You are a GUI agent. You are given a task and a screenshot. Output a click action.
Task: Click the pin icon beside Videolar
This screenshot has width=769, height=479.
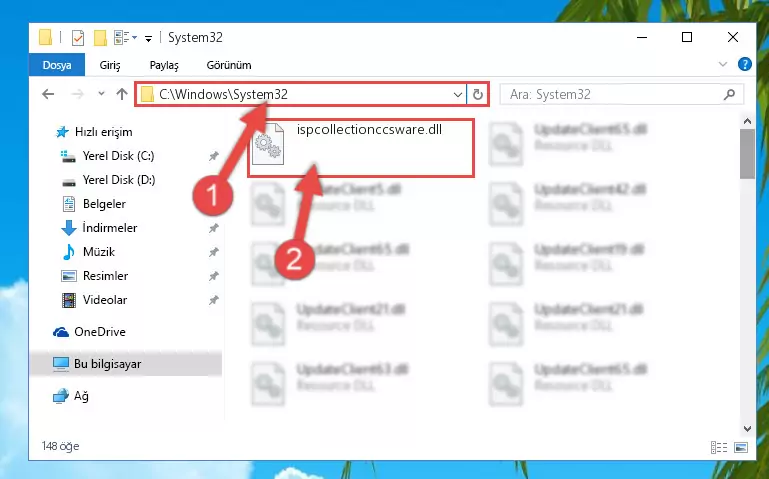click(213, 300)
